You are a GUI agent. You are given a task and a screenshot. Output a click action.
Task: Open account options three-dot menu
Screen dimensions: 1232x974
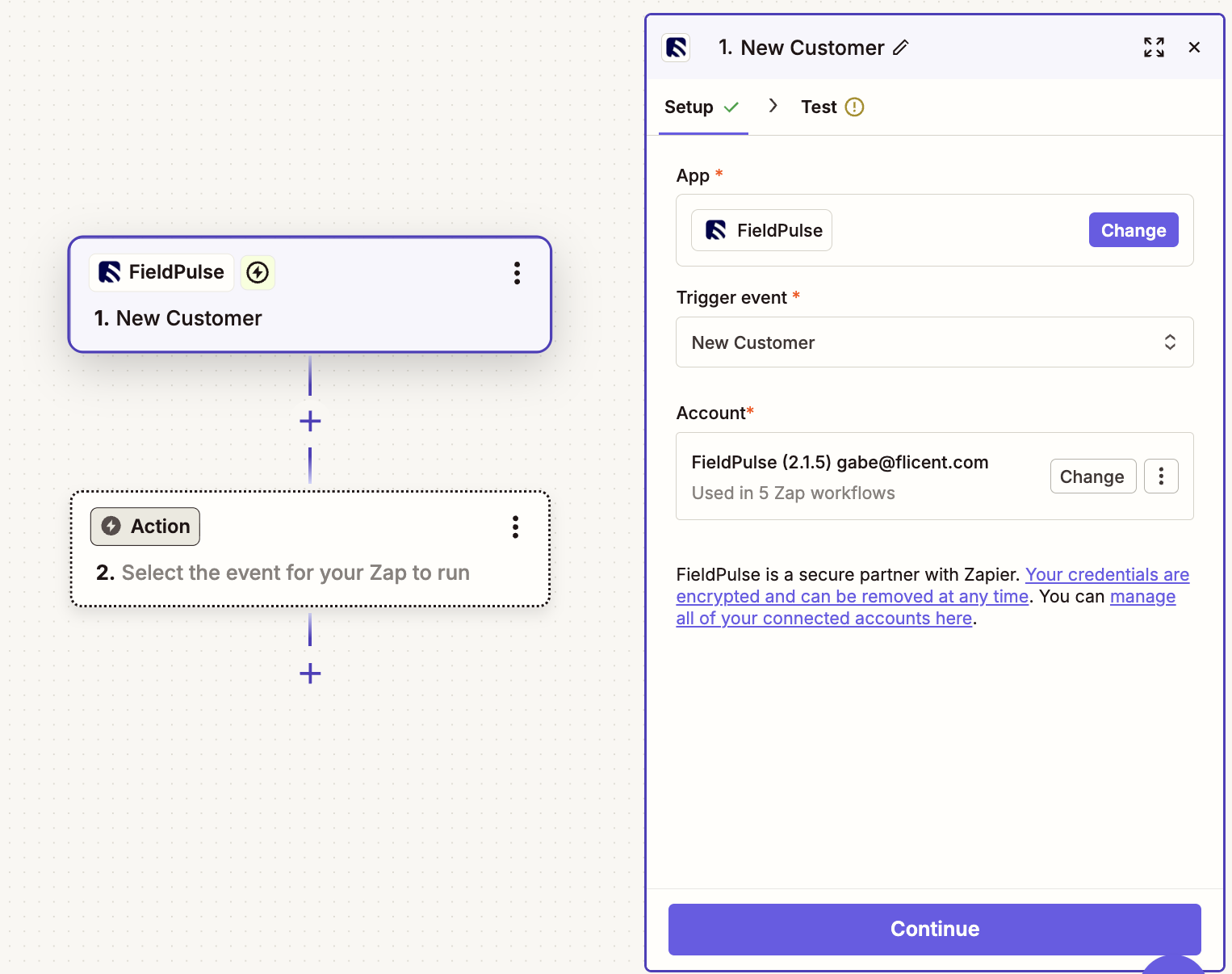click(x=1161, y=476)
